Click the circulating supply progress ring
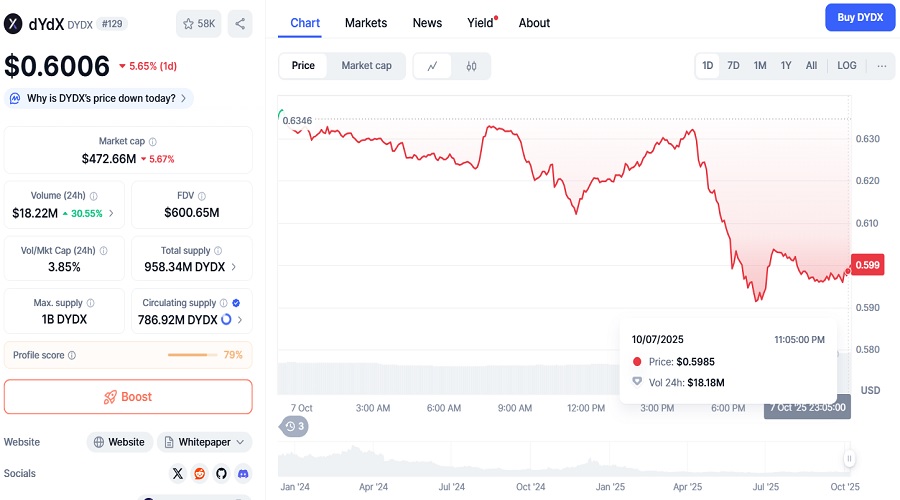The height and width of the screenshot is (500, 900). [x=226, y=320]
